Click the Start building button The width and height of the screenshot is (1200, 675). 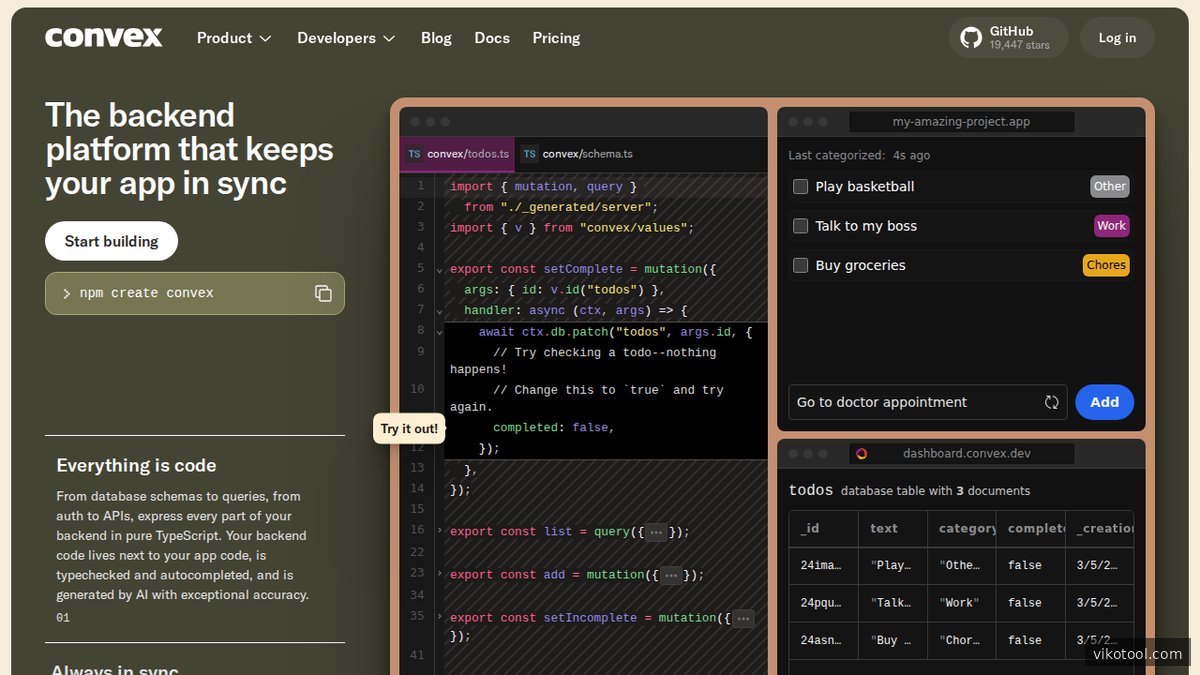pyautogui.click(x=111, y=241)
